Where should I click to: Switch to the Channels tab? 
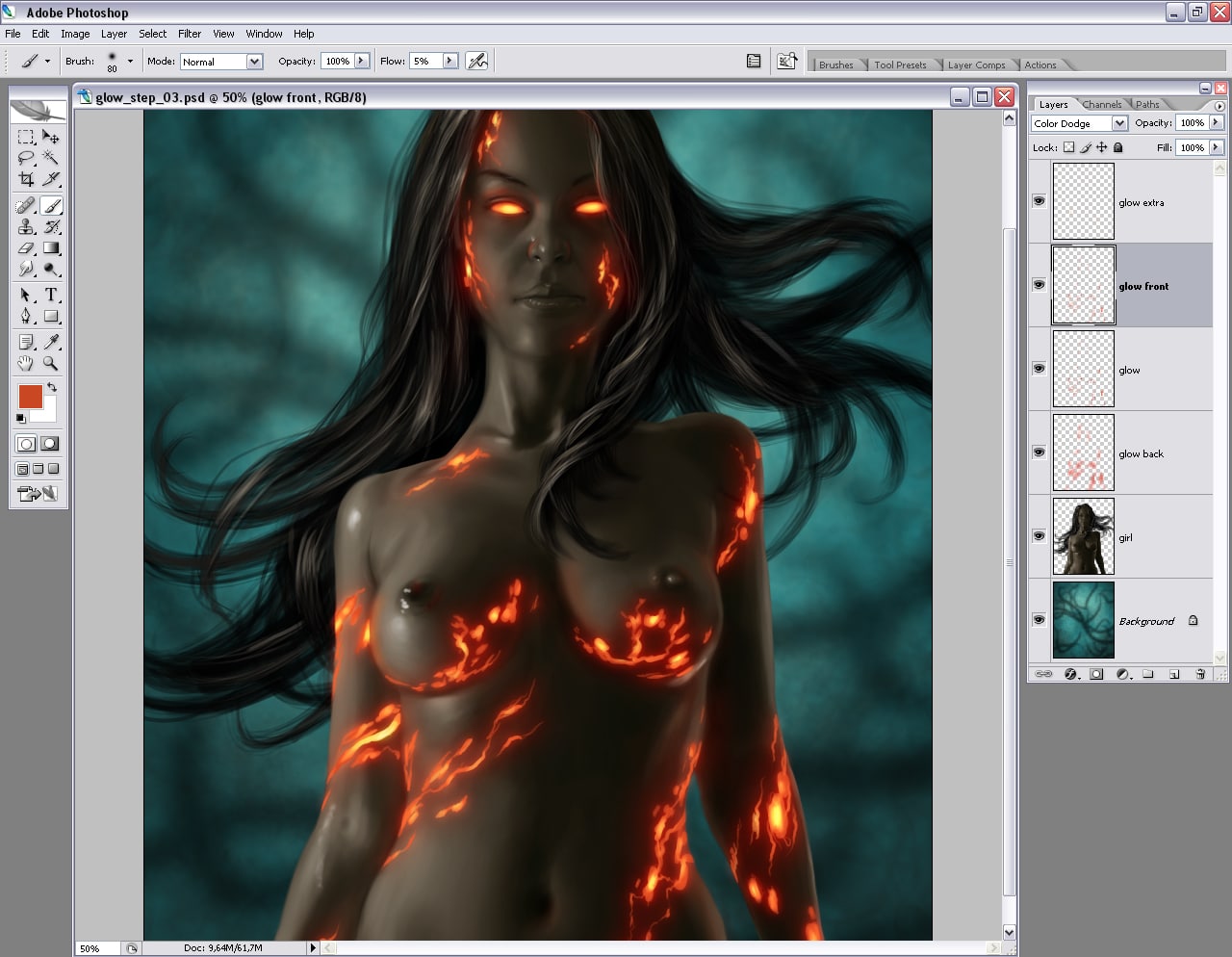click(x=1101, y=104)
